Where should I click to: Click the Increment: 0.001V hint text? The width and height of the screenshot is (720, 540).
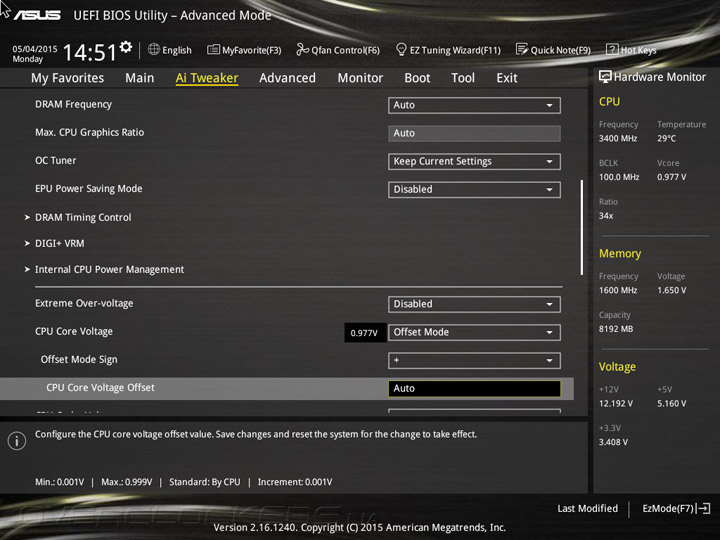pyautogui.click(x=295, y=482)
